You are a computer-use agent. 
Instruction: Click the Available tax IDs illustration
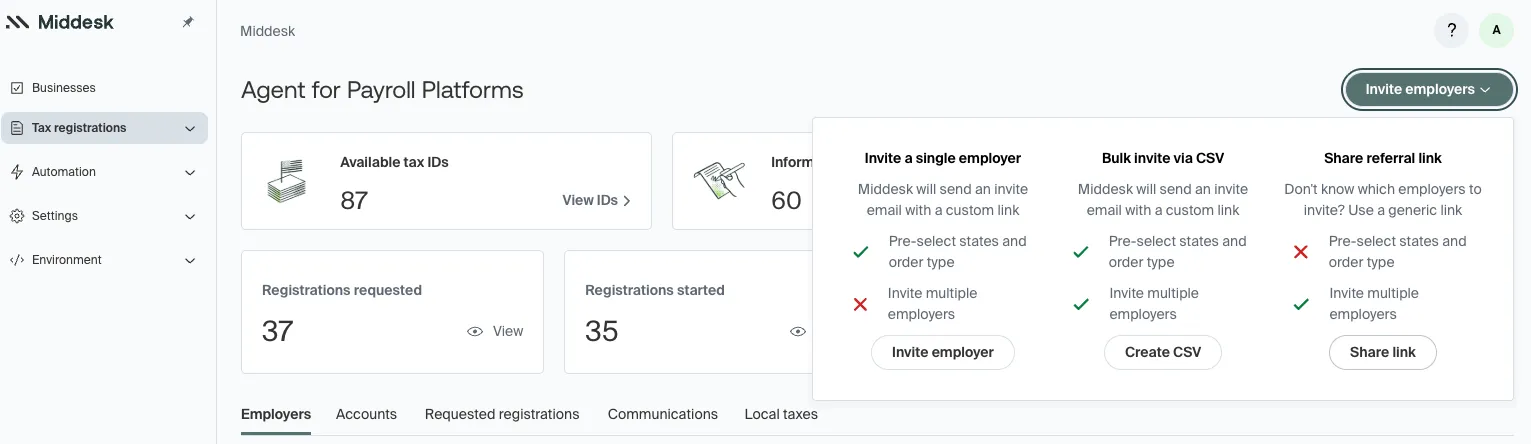pyautogui.click(x=286, y=182)
